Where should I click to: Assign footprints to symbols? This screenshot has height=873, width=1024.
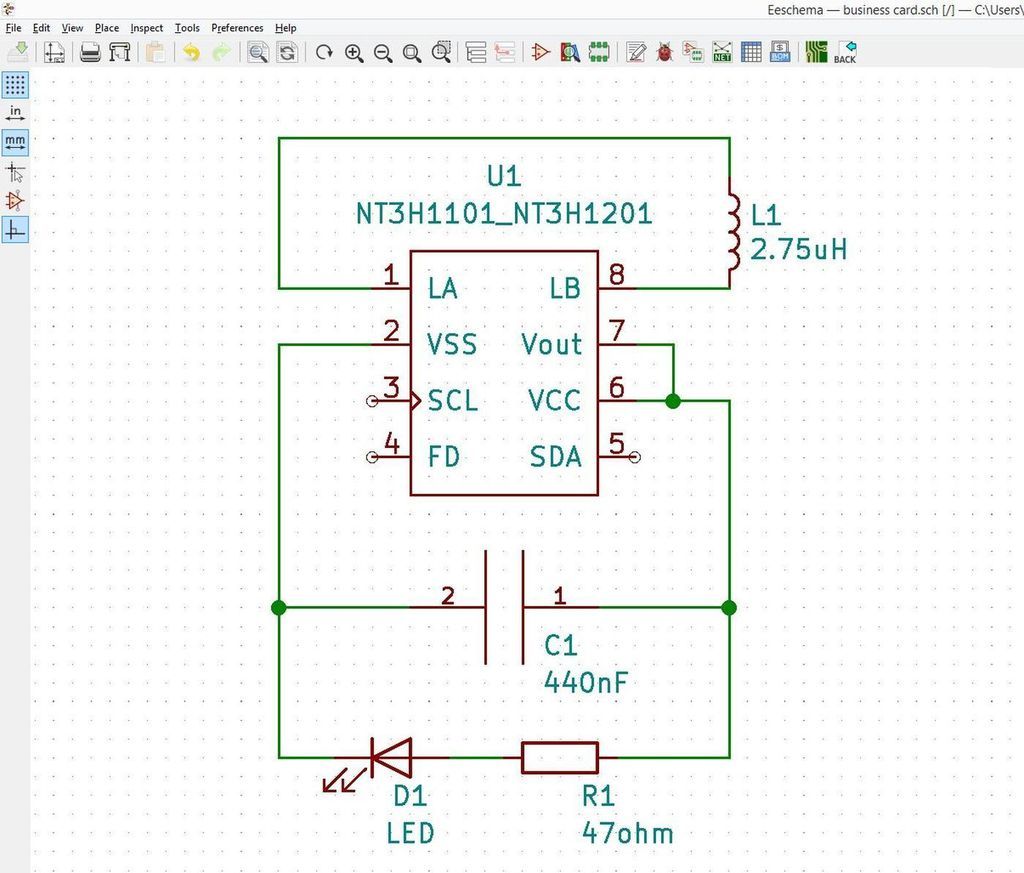[x=693, y=52]
